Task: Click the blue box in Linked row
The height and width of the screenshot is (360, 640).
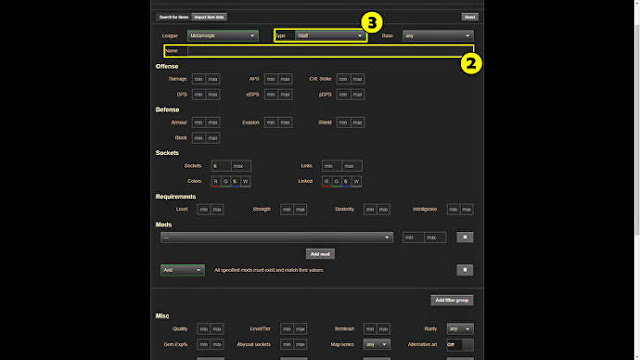Action: click(346, 182)
